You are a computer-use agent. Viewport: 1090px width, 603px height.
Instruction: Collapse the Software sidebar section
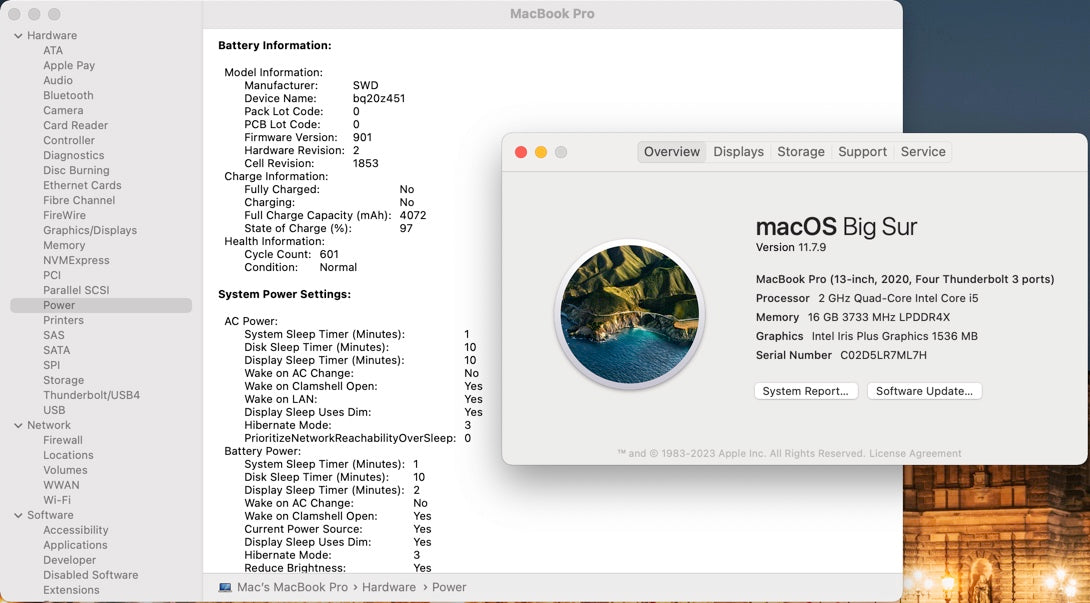[x=18, y=515]
